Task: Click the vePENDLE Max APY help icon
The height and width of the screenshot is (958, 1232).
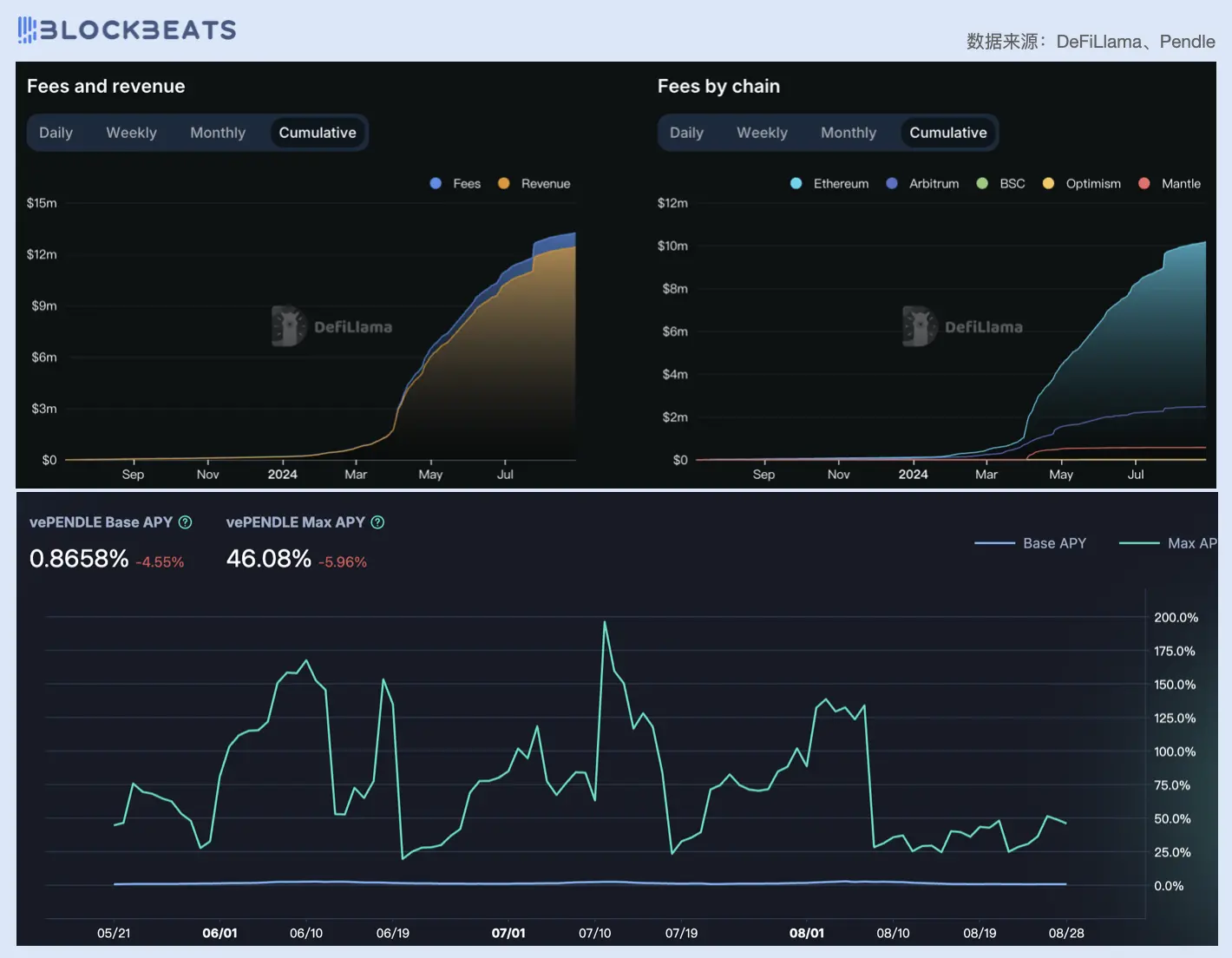Action: (377, 522)
